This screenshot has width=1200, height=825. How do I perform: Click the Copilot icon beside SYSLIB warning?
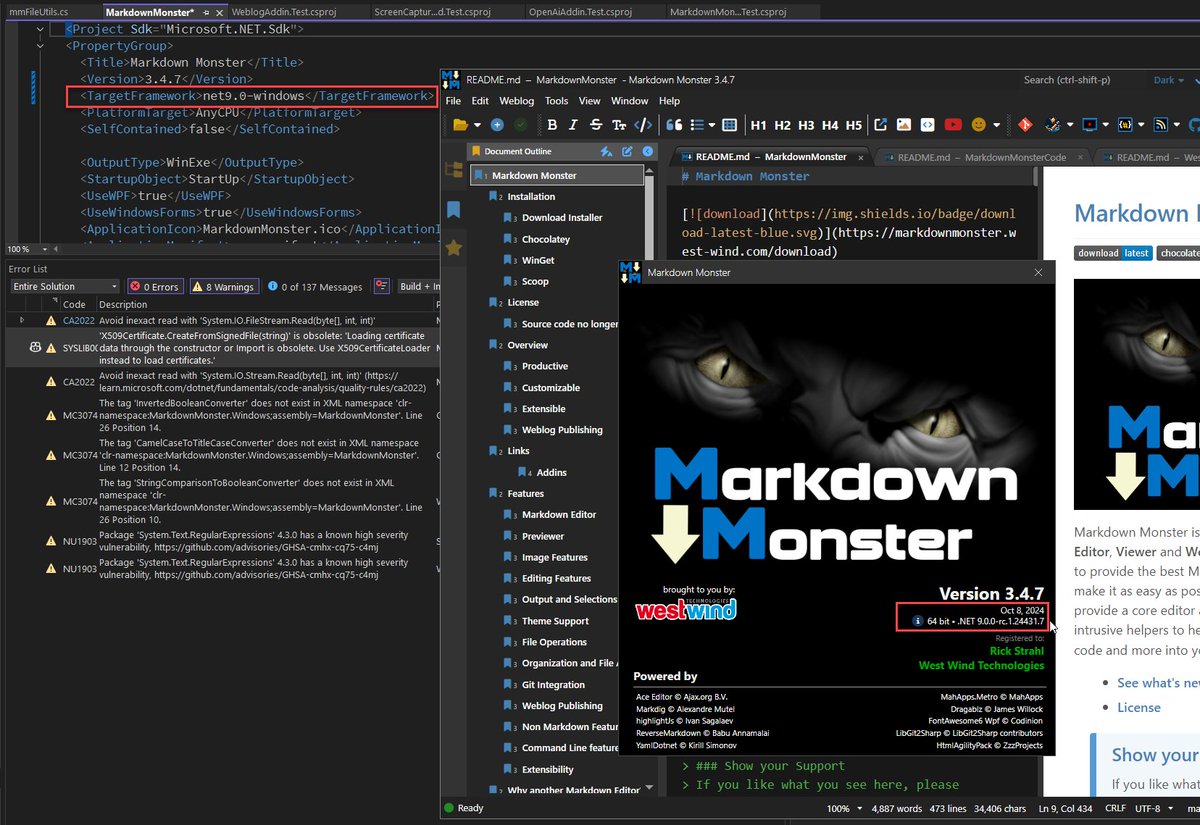coord(36,347)
